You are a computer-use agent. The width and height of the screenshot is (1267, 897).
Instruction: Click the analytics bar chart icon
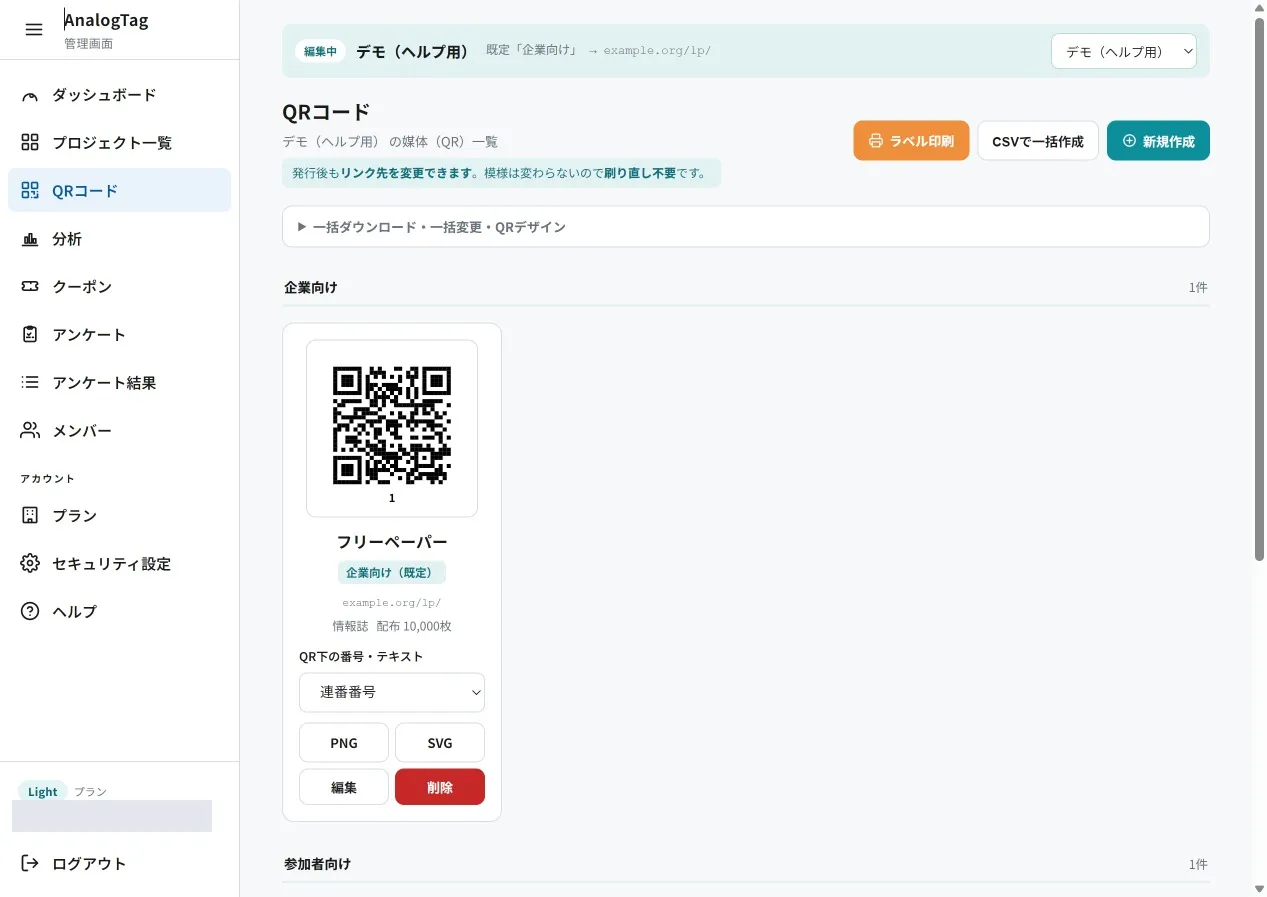(30, 239)
